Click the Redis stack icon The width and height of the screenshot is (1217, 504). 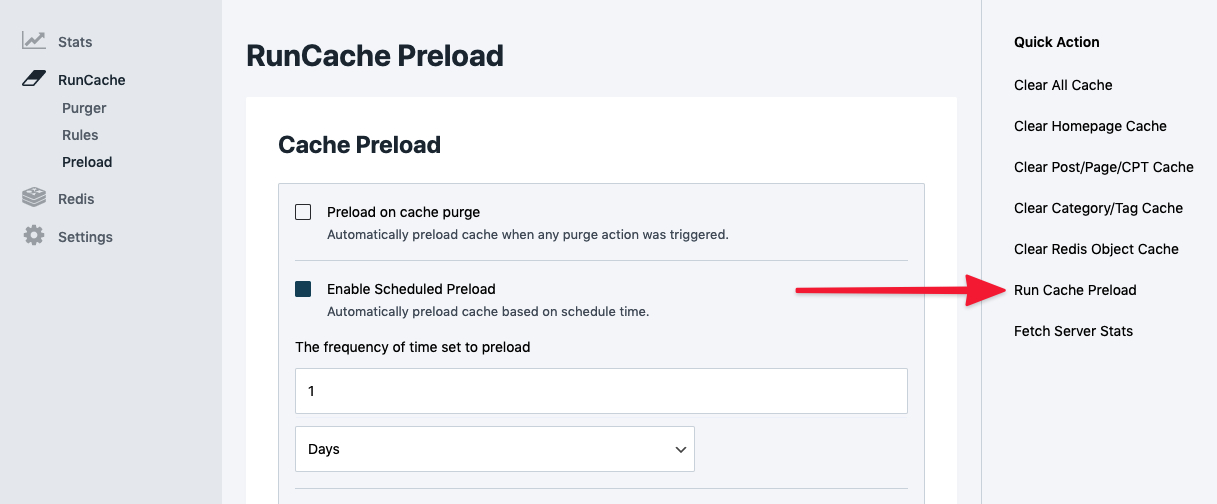point(34,198)
